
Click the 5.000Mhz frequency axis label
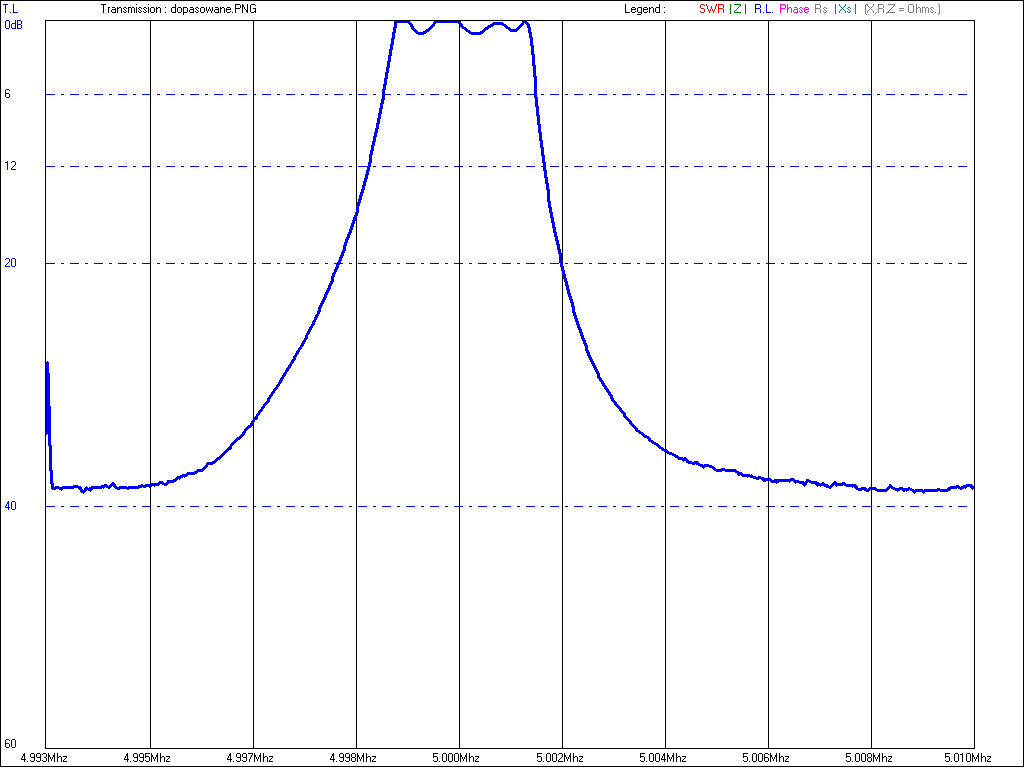[x=459, y=758]
